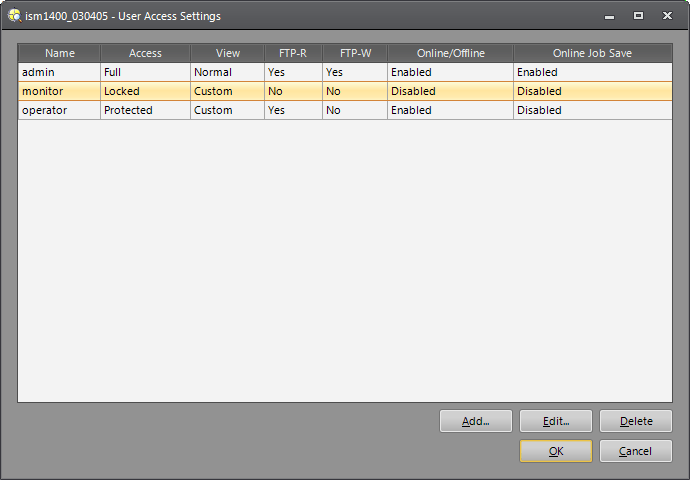
Task: Sort by the Access column header
Action: pos(145,53)
